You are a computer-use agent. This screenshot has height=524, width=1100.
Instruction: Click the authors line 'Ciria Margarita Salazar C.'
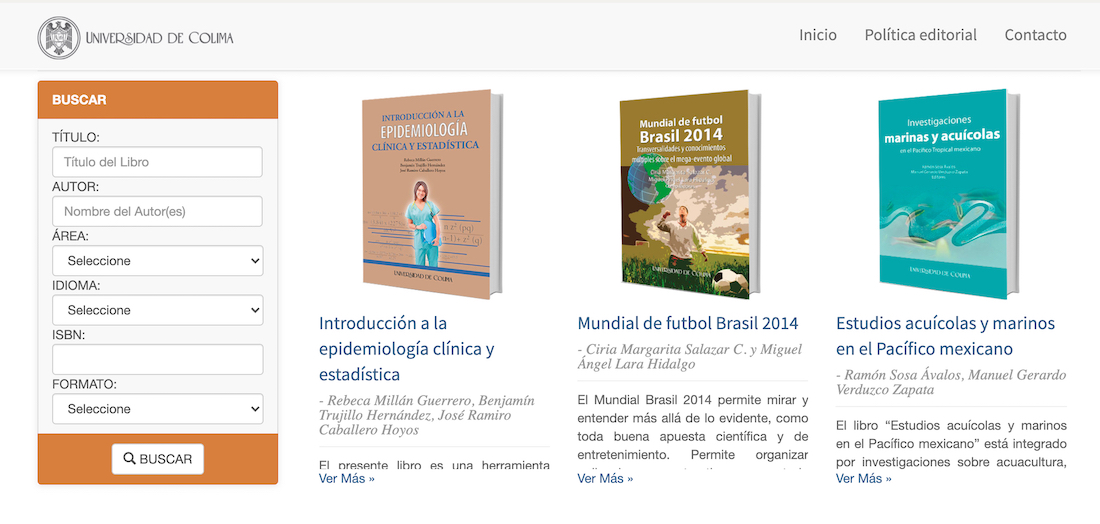pos(689,356)
